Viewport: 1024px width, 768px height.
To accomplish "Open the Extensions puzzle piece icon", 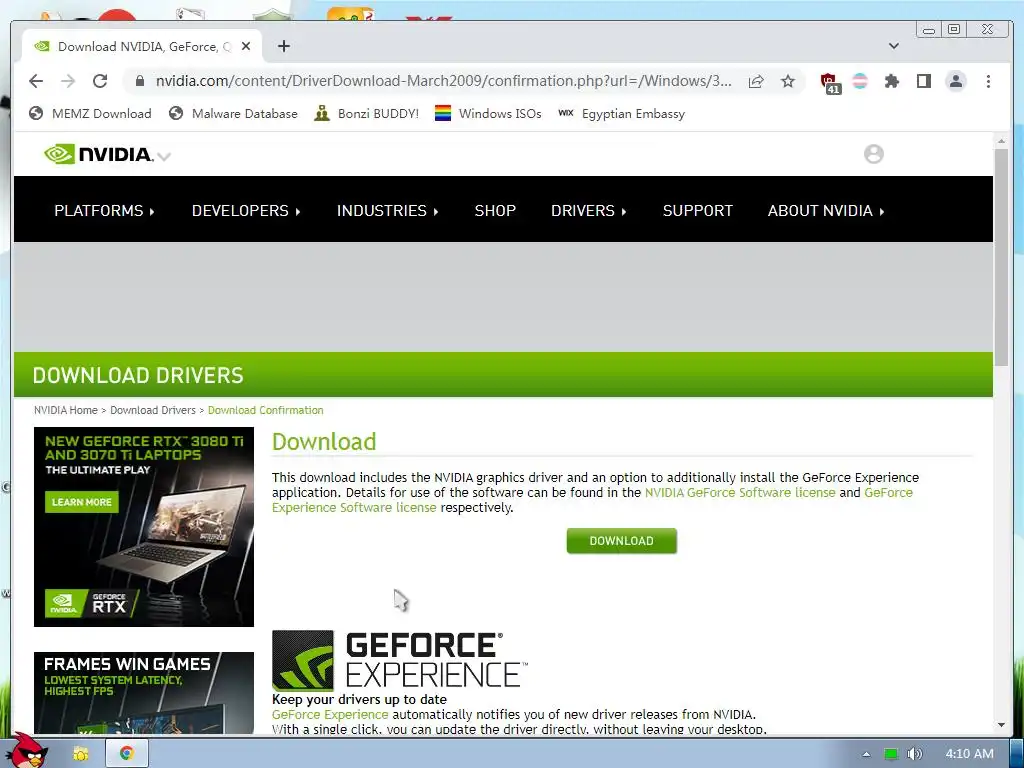I will coord(892,81).
